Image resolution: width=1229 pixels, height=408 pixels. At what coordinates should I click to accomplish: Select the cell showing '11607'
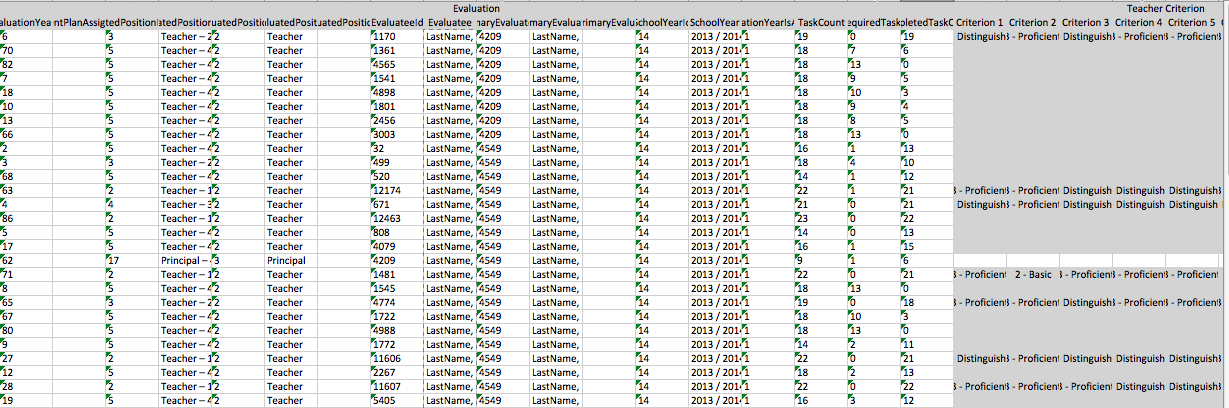(397, 386)
